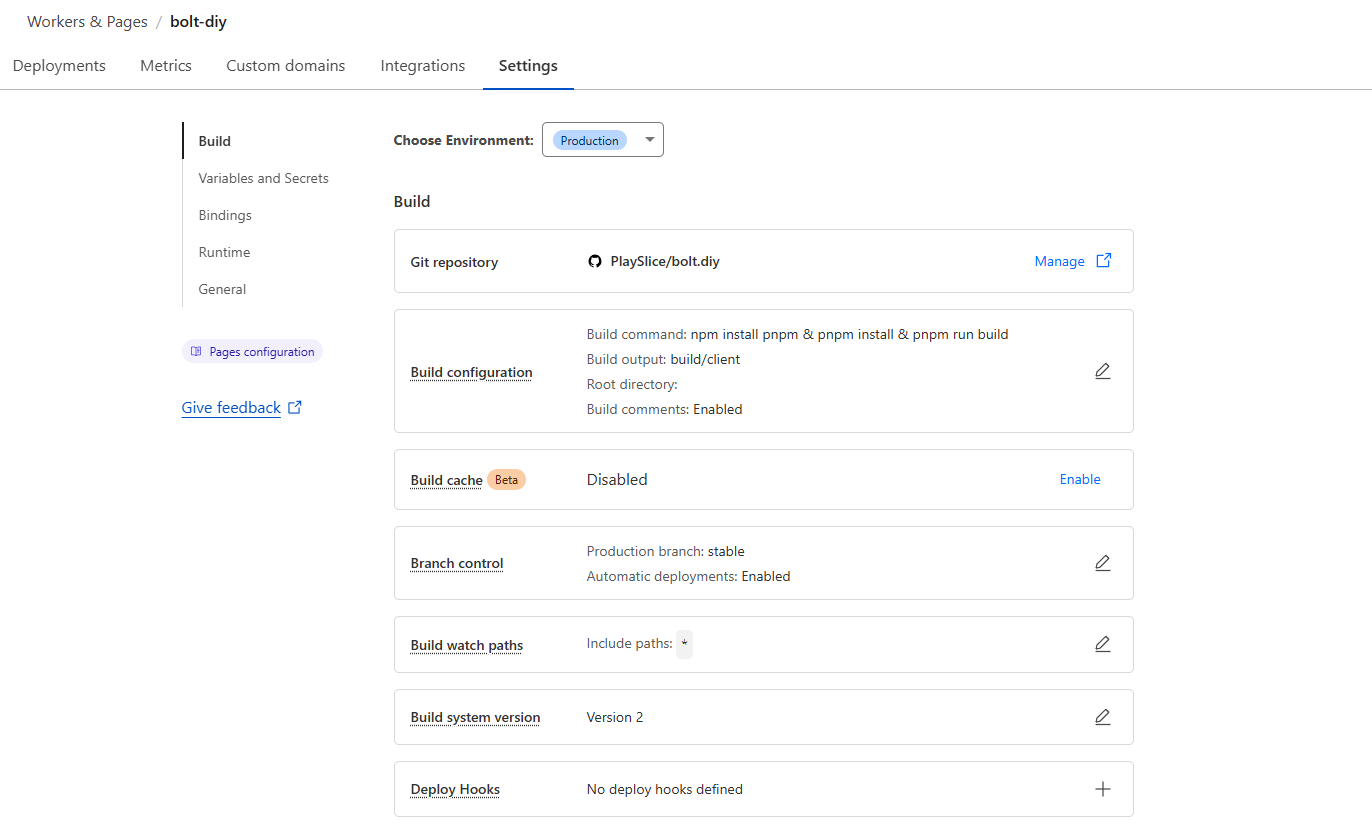Screen dimensions: 1372x831
Task: Open Runtime in the settings sidebar
Action: [x=224, y=252]
